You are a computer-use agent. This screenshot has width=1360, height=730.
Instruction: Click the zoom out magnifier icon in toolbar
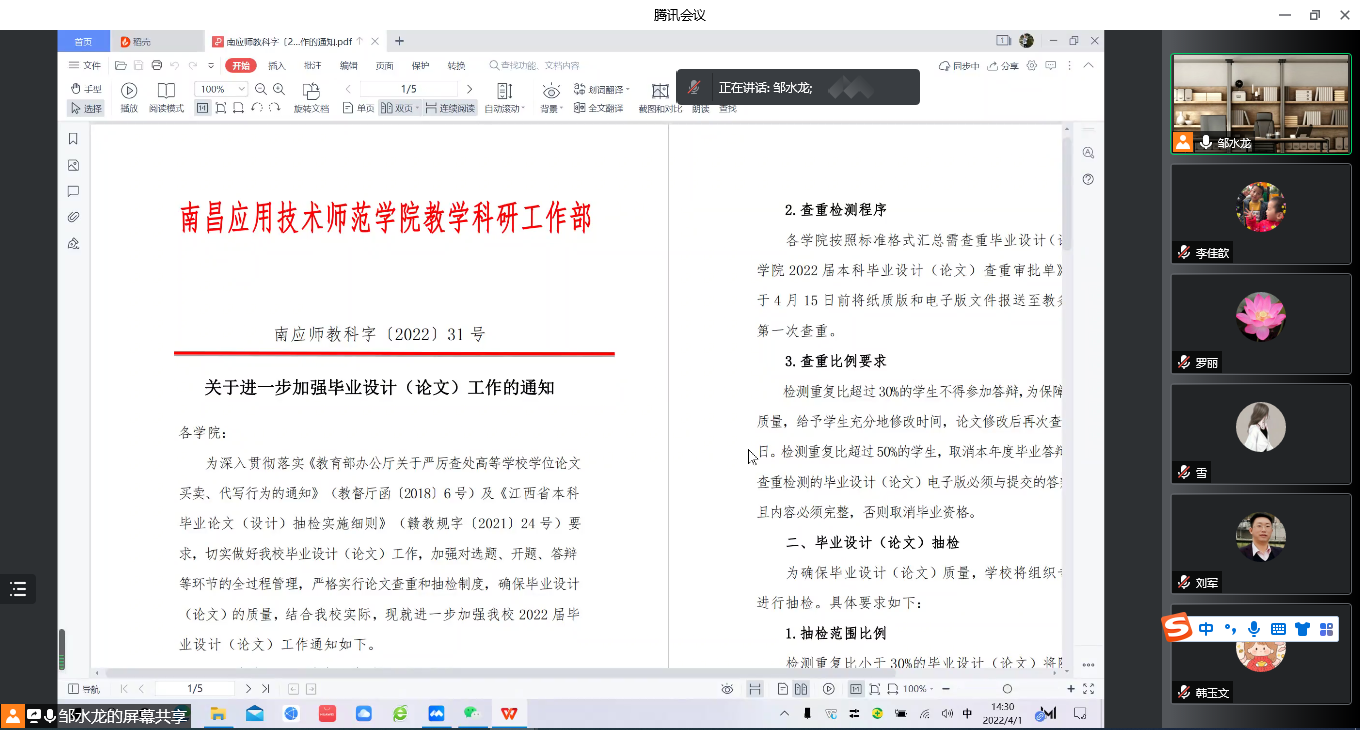point(261,89)
